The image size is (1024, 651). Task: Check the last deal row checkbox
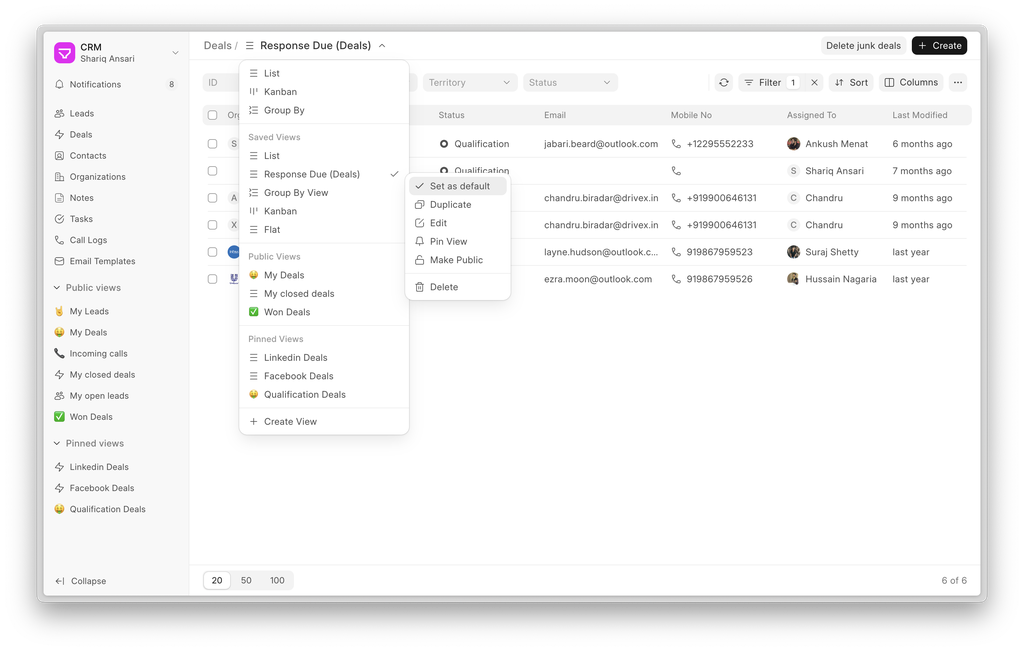click(x=212, y=279)
